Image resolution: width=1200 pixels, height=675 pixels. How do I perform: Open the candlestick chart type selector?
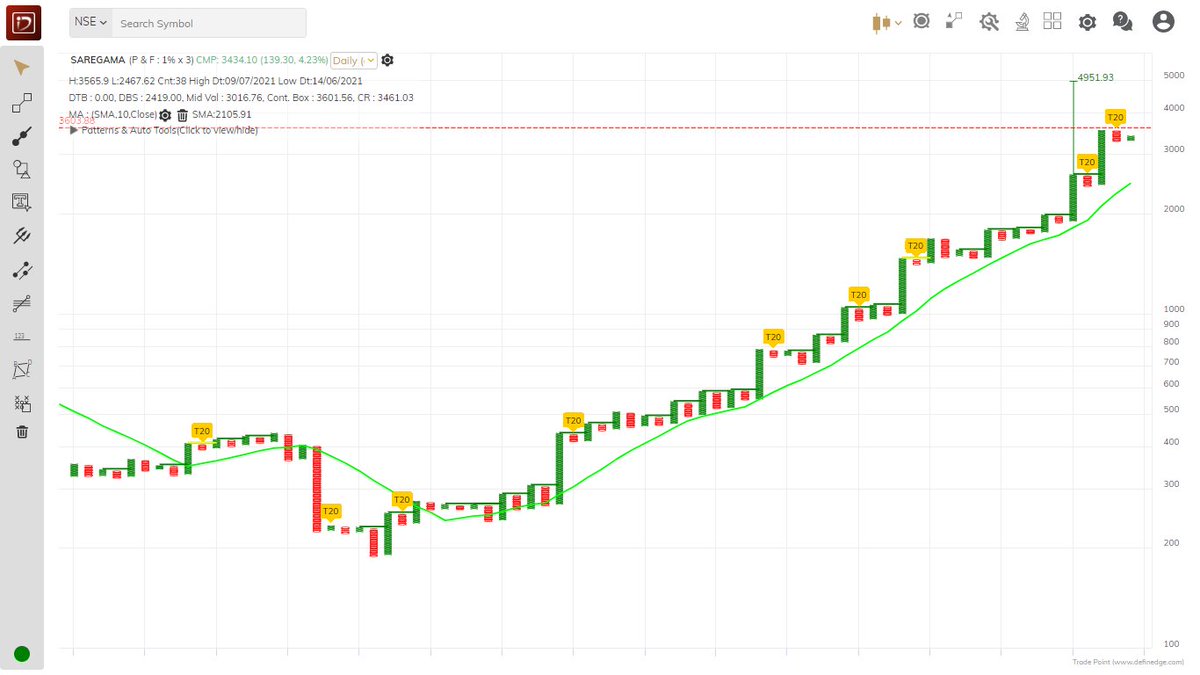886,22
